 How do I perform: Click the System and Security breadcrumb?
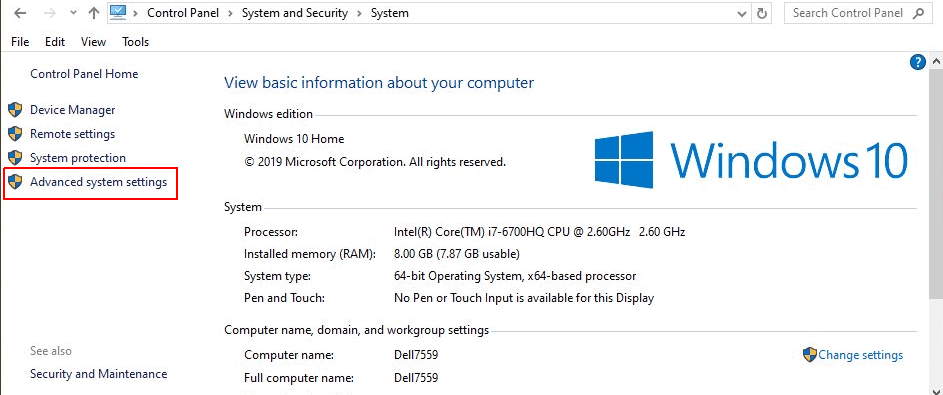[295, 13]
